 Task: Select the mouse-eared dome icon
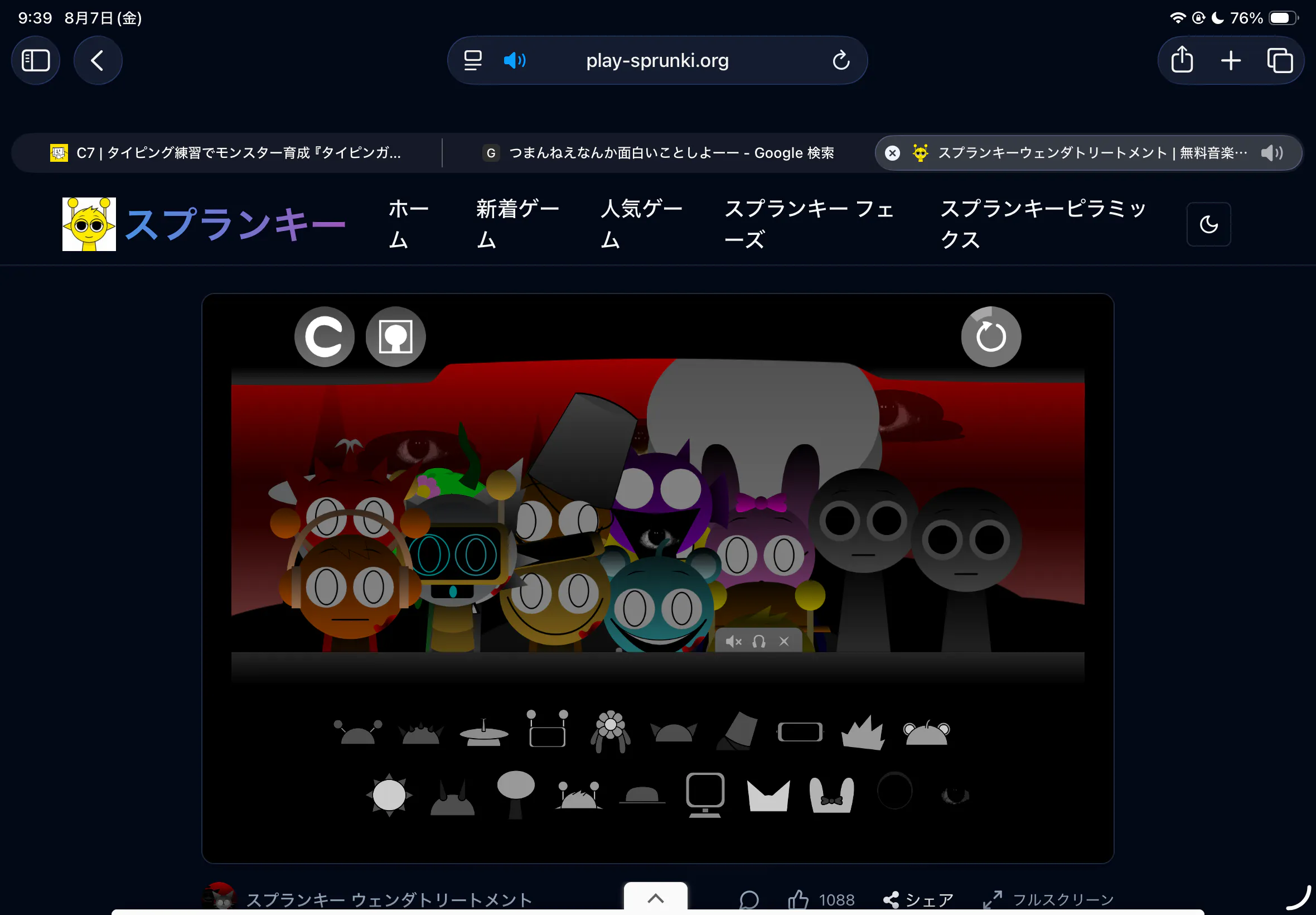click(926, 733)
